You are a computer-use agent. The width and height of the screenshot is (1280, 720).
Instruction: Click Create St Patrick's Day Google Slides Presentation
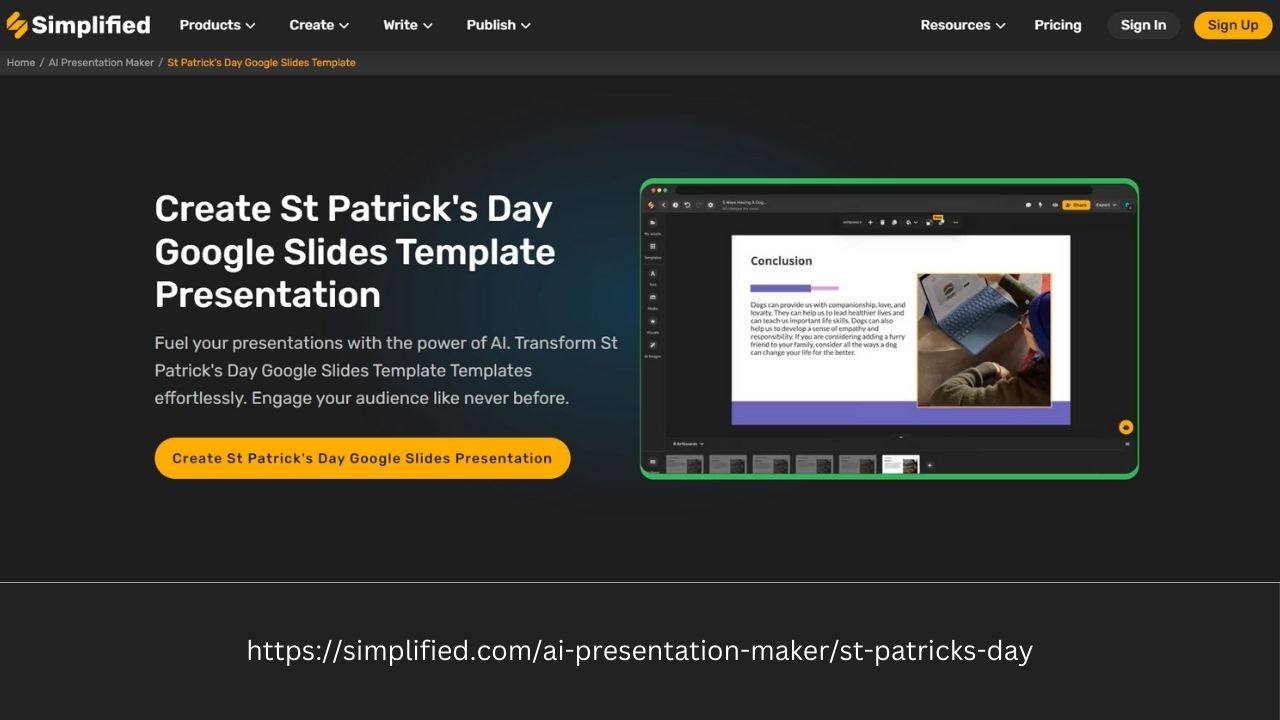point(362,458)
